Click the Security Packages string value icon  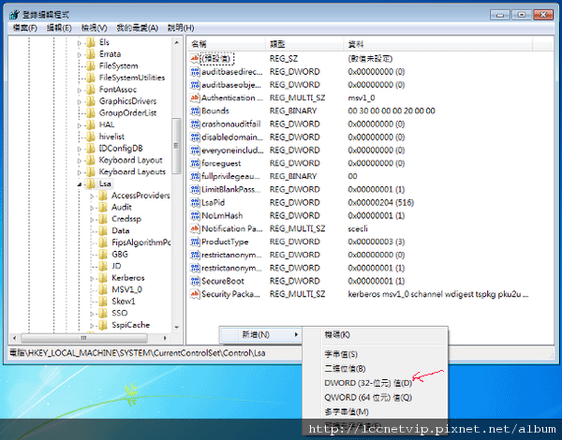[195, 294]
